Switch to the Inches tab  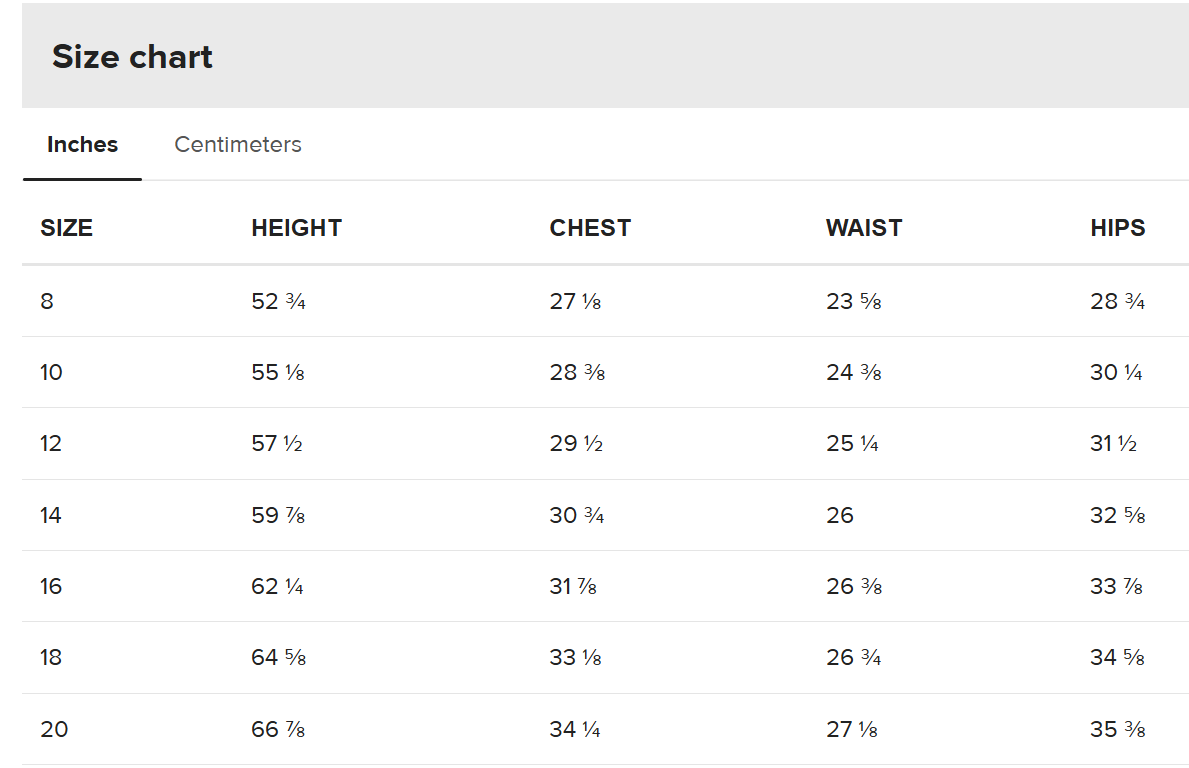(82, 145)
